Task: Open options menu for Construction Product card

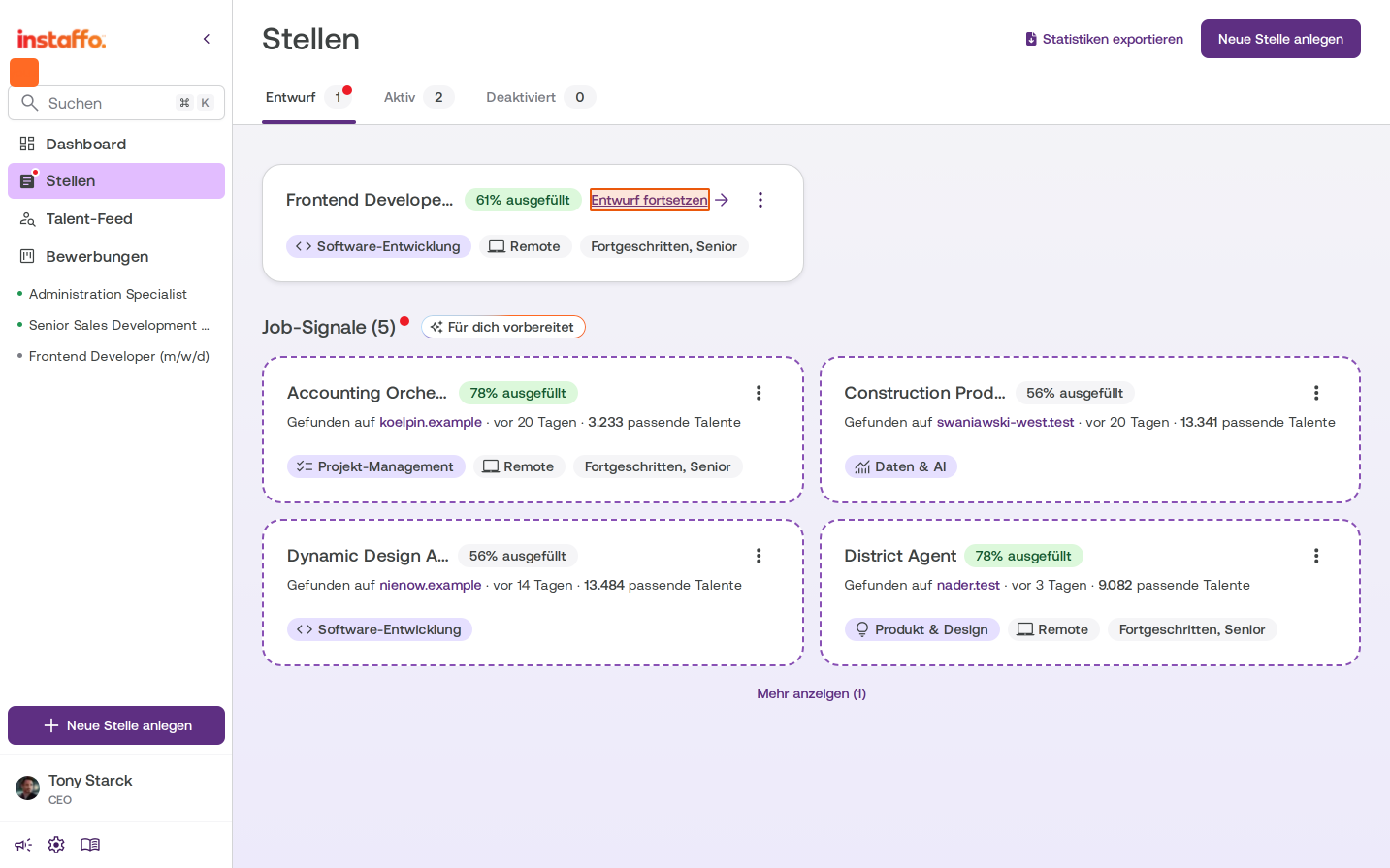Action: tap(1316, 393)
